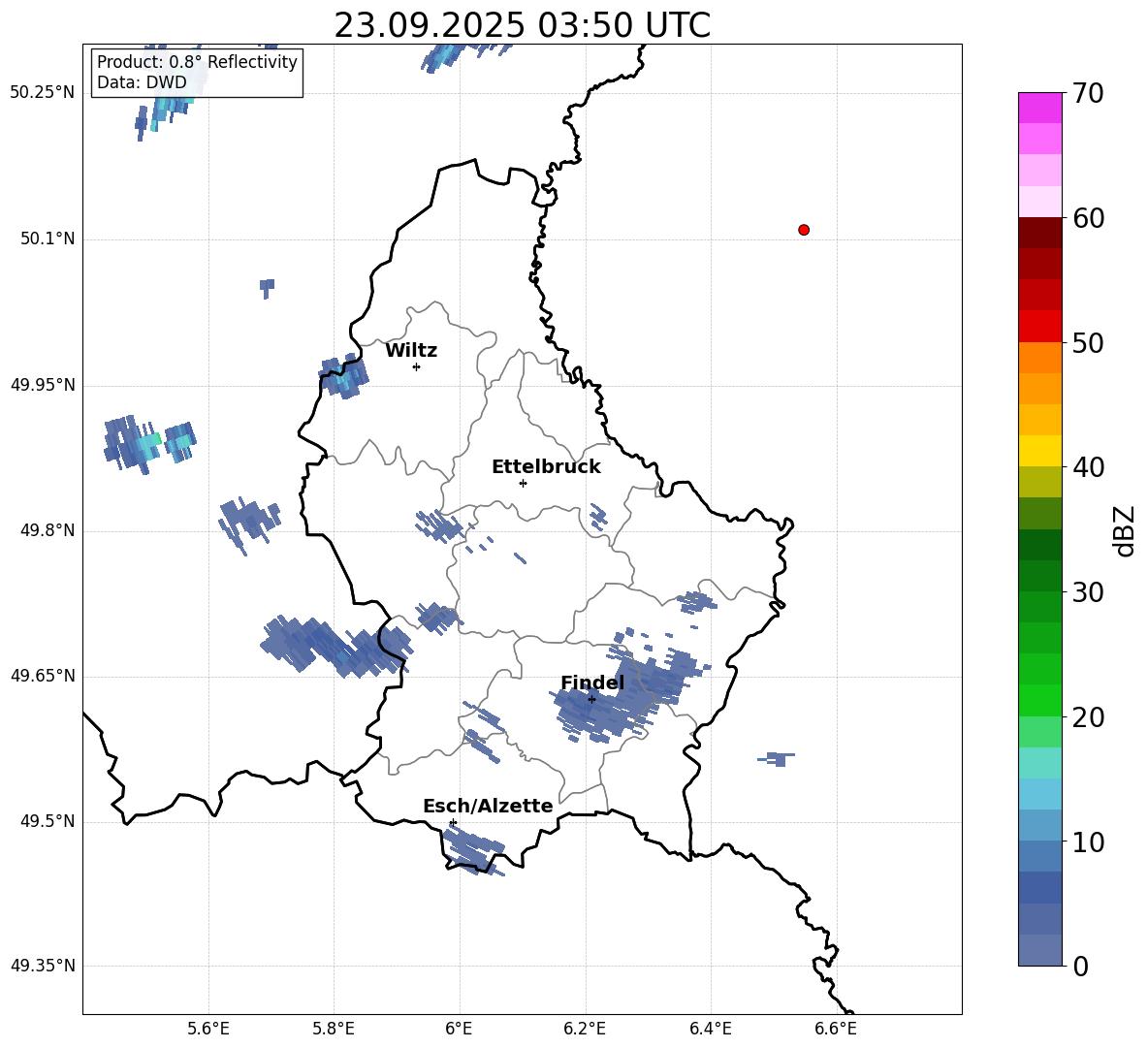Click the Wiltz station cross marker
The width and height of the screenshot is (1148, 1048).
[x=417, y=366]
